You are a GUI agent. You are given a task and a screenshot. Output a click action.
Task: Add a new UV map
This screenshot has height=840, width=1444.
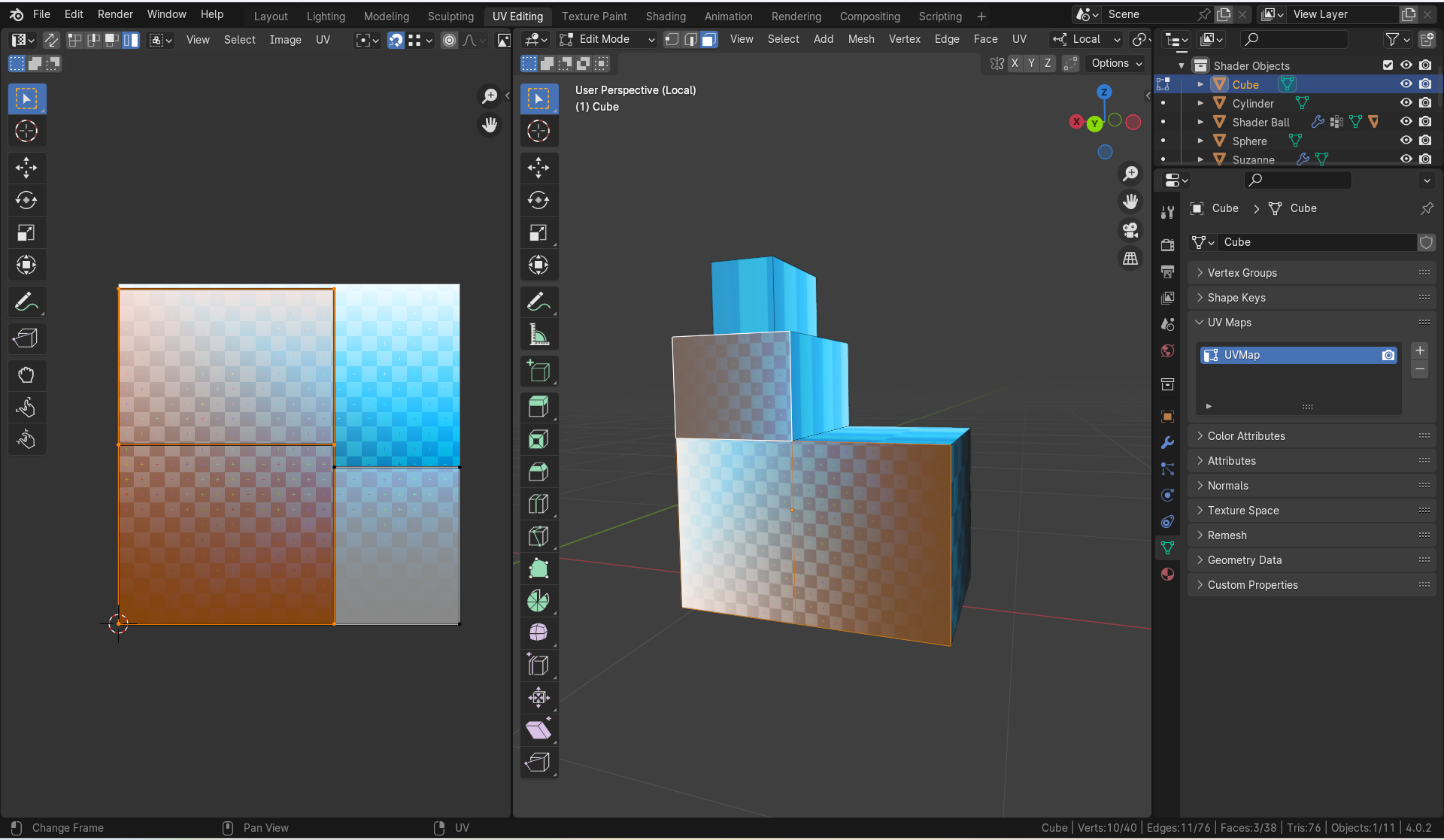[1419, 350]
